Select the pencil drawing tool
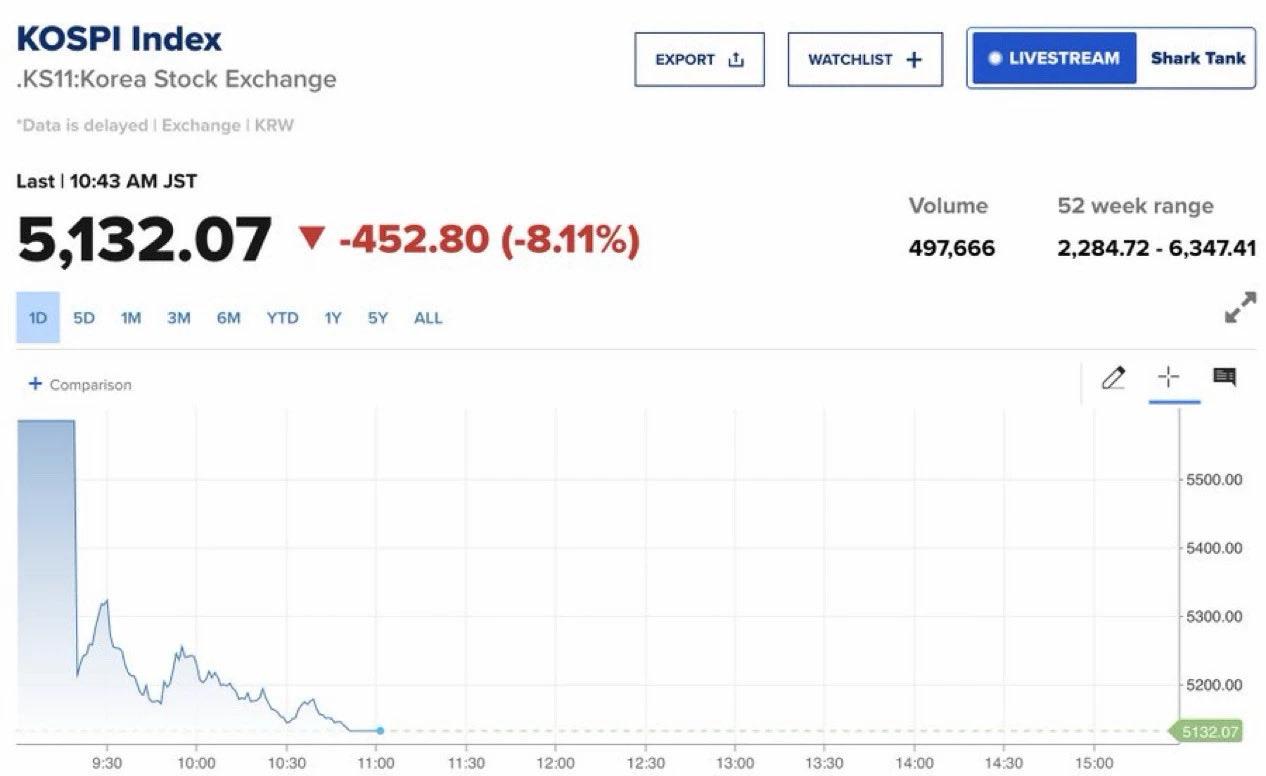Screen dimensions: 1266x776 pyautogui.click(x=1114, y=379)
